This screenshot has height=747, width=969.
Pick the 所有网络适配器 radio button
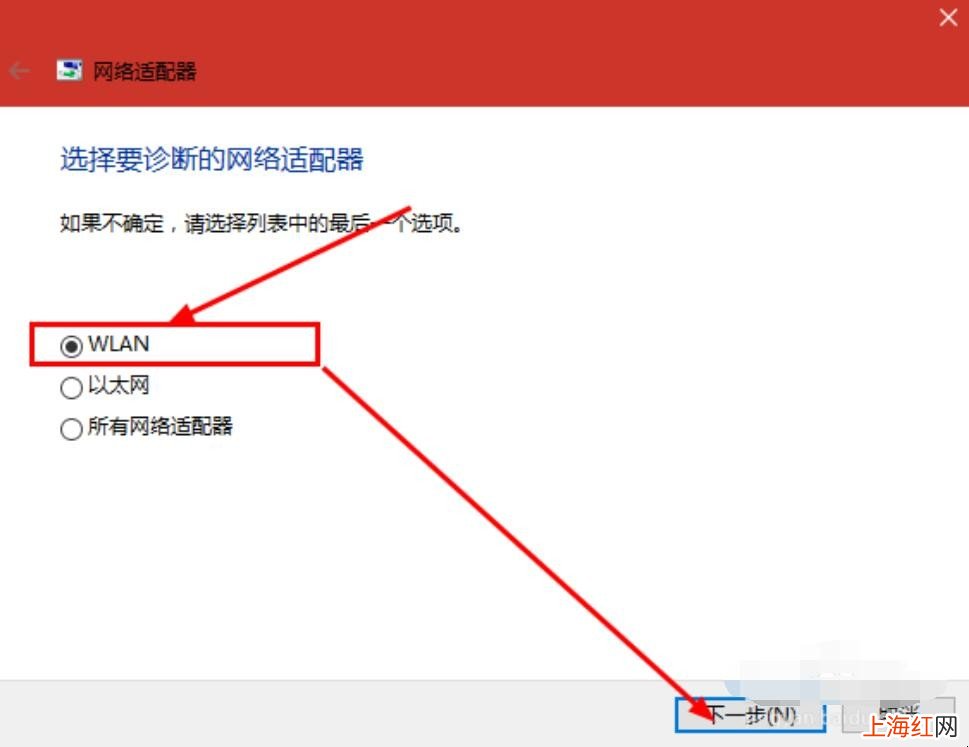coord(71,428)
